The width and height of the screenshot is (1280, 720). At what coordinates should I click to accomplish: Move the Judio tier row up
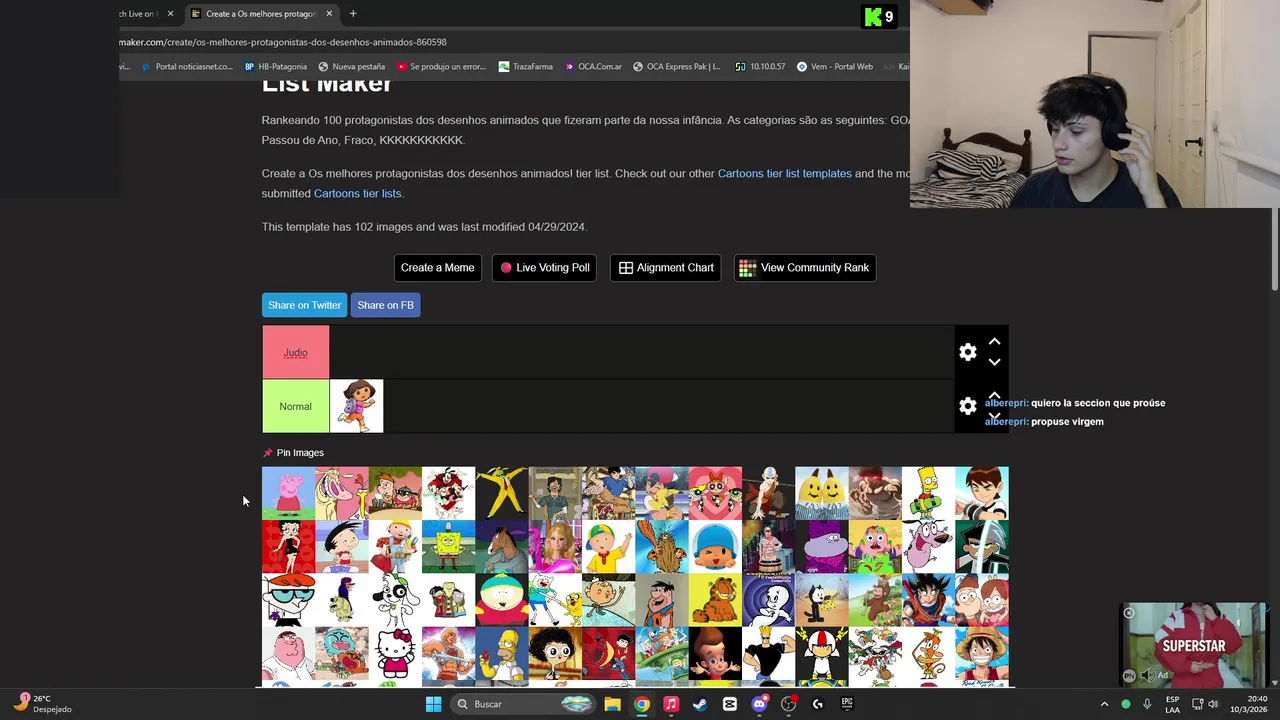(994, 342)
